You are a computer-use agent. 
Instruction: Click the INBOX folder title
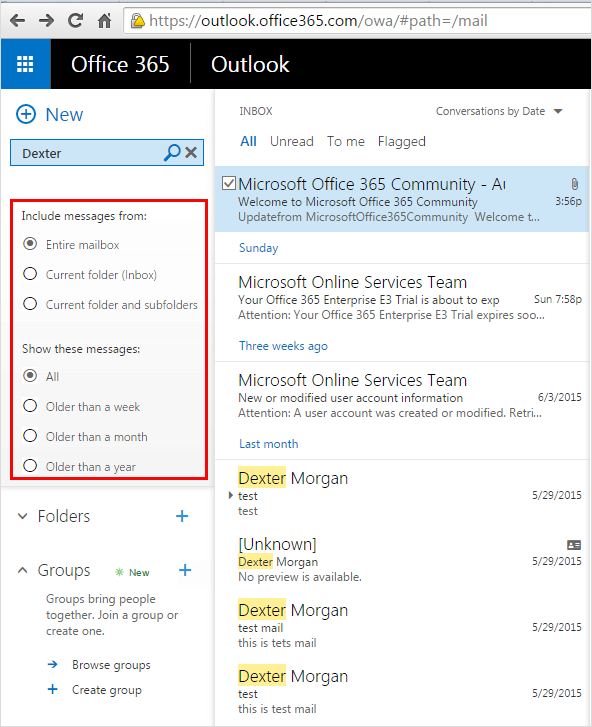[255, 111]
